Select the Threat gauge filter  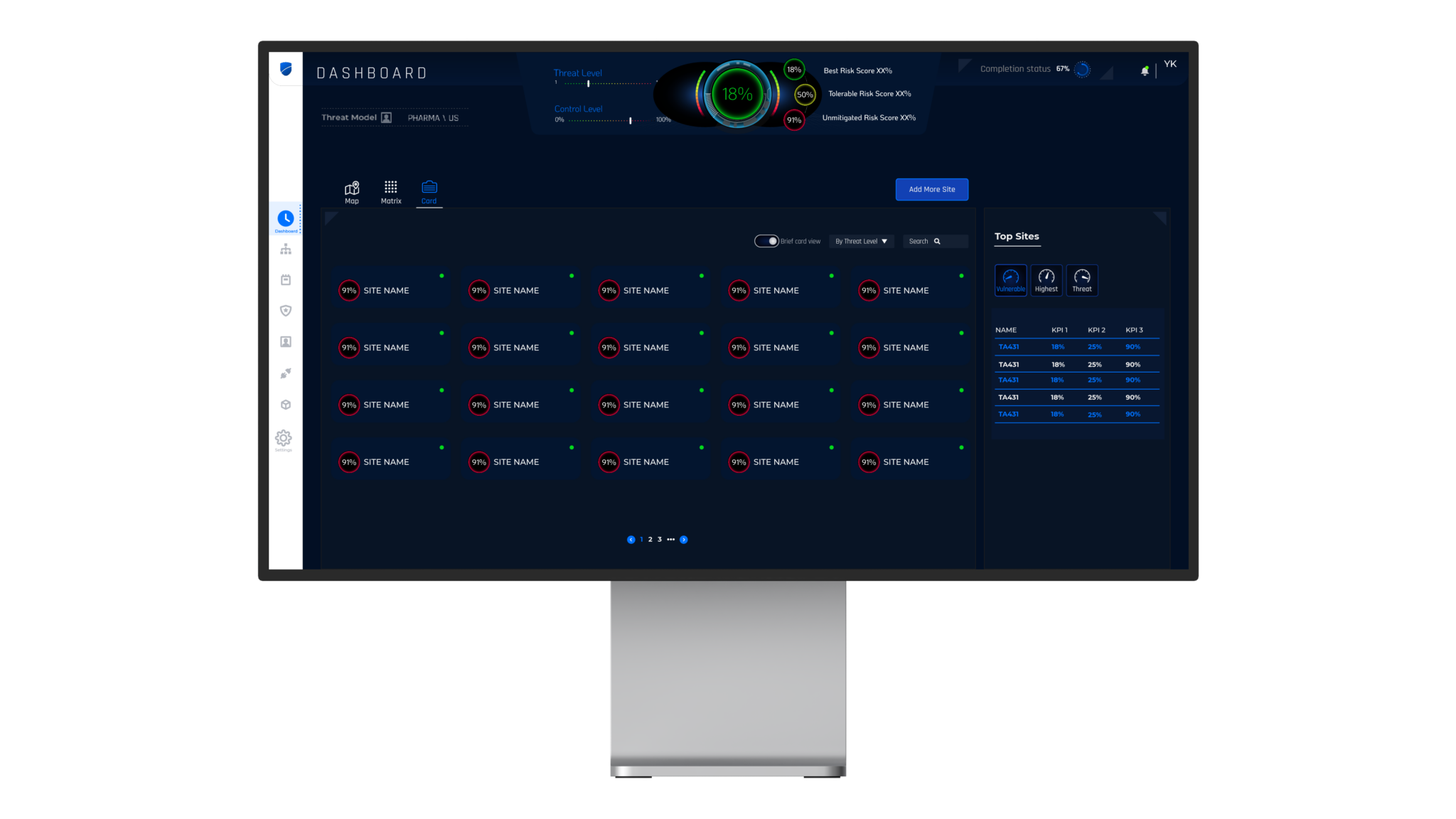(1081, 279)
